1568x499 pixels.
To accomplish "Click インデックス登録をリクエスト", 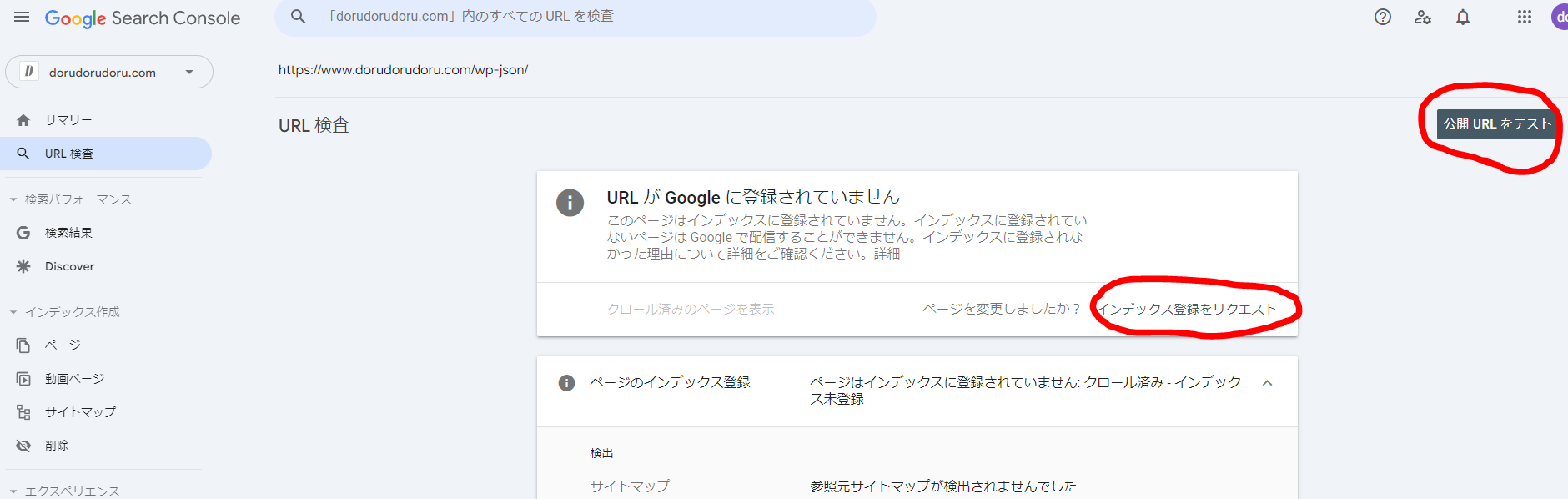I will click(1187, 309).
